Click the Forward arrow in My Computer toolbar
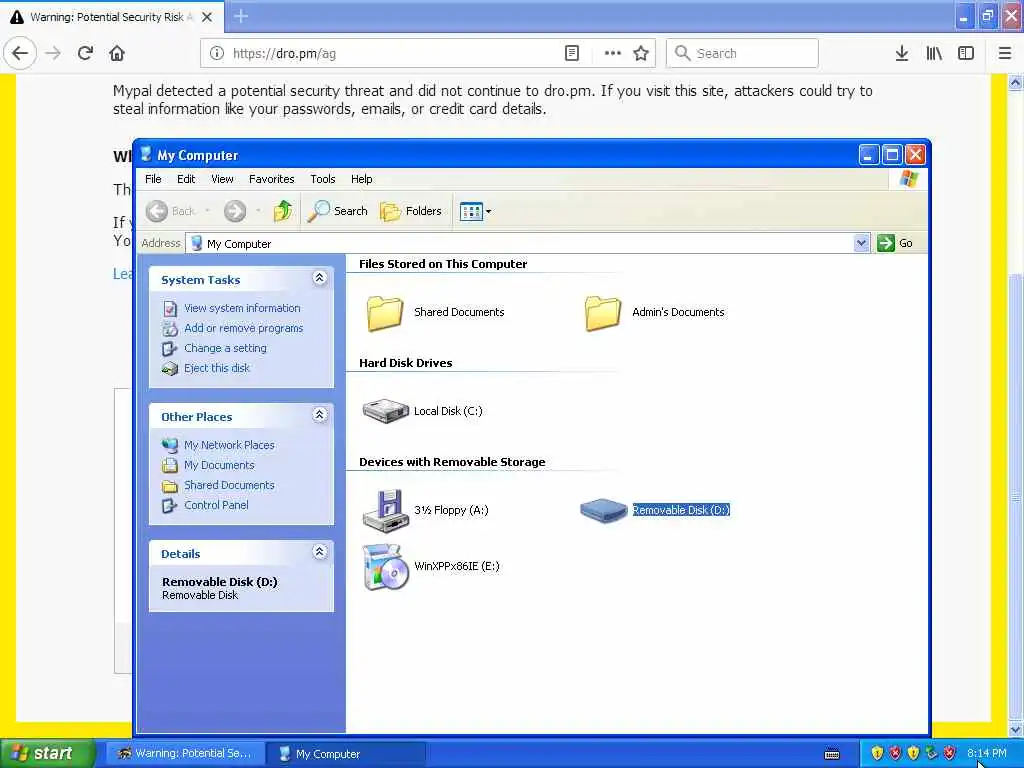The width and height of the screenshot is (1024, 768). [x=235, y=211]
